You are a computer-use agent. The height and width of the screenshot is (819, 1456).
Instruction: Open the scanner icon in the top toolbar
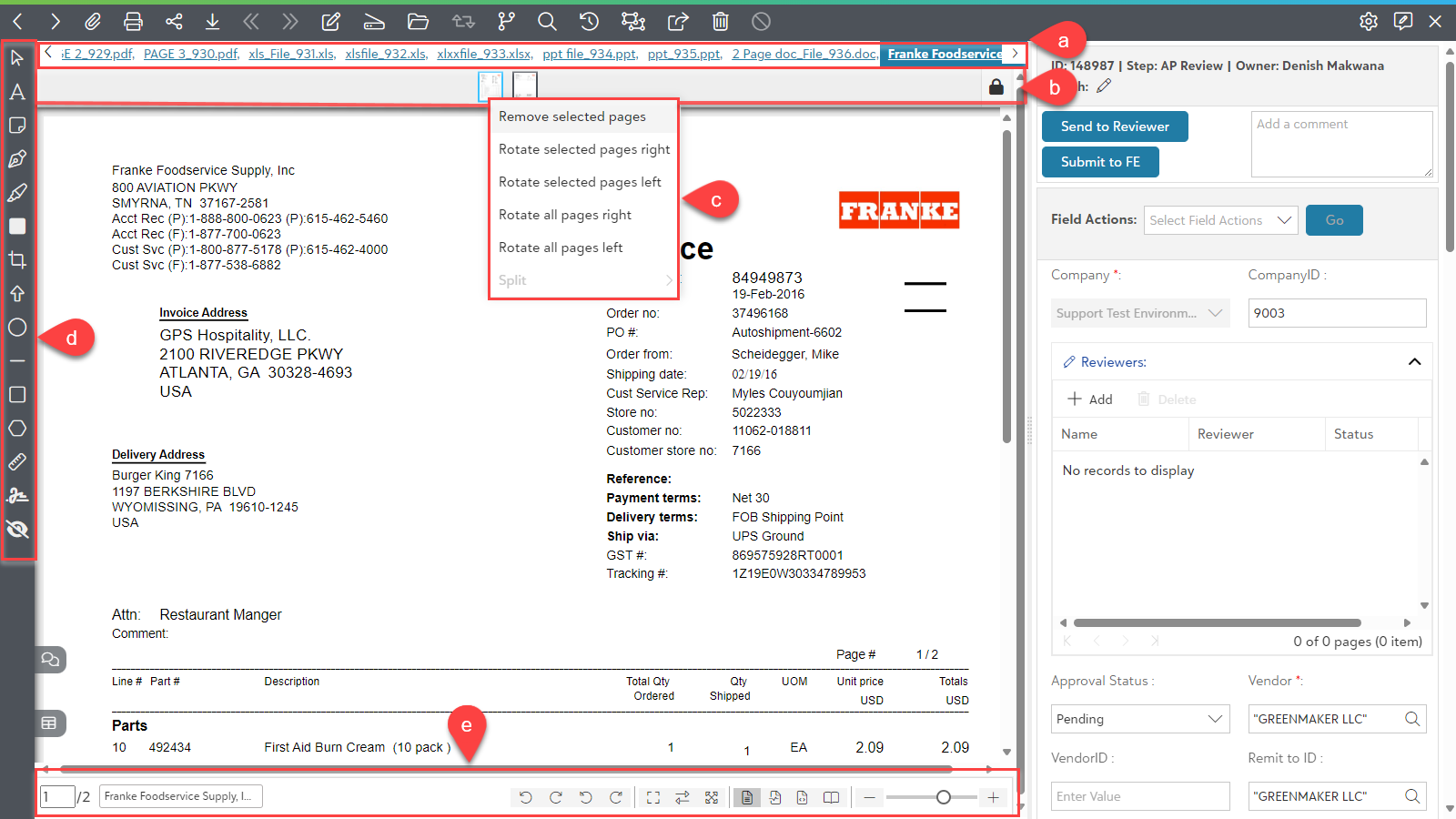pos(373,21)
